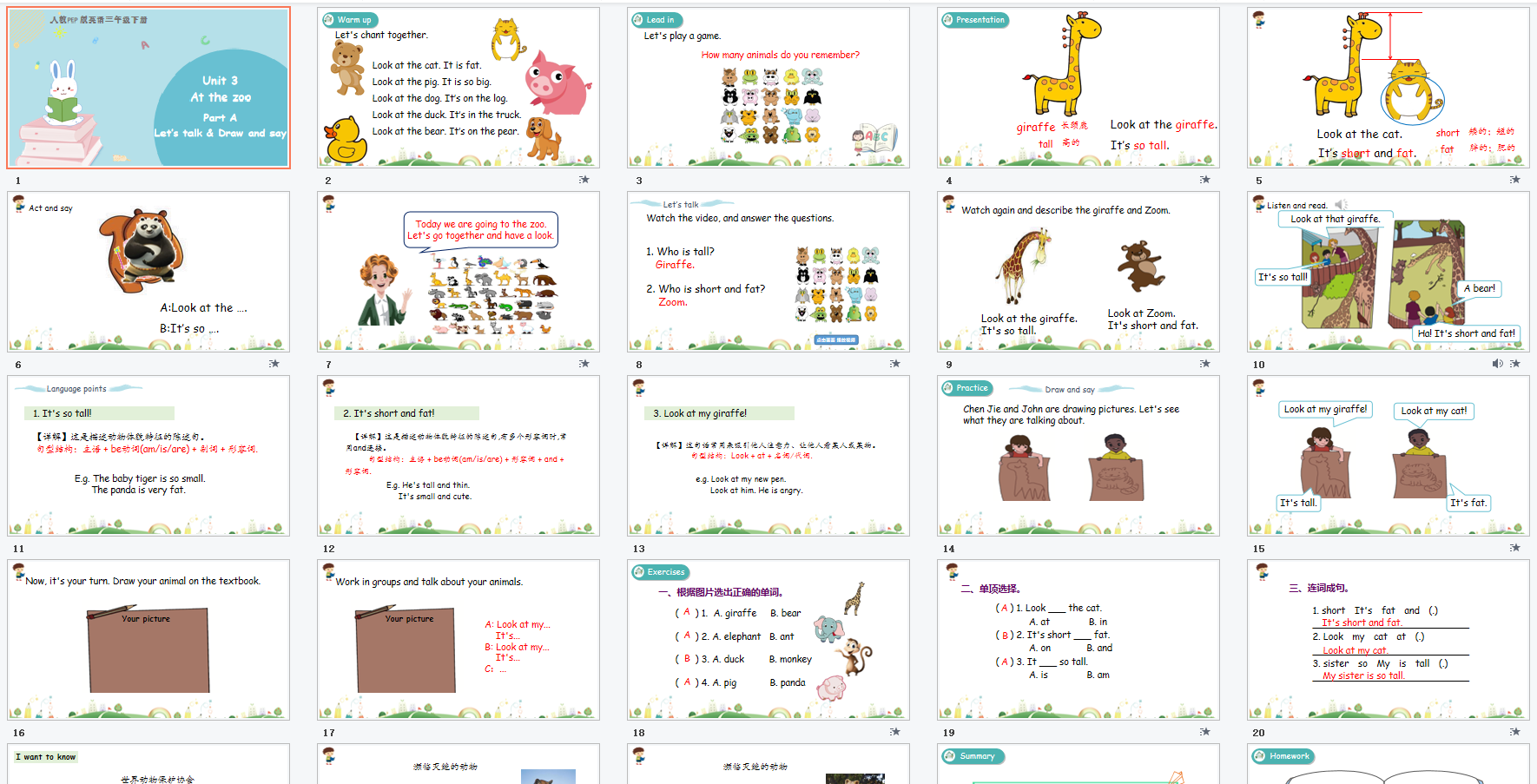
Task: Click the animation star under slide 10
Action: [x=1514, y=364]
